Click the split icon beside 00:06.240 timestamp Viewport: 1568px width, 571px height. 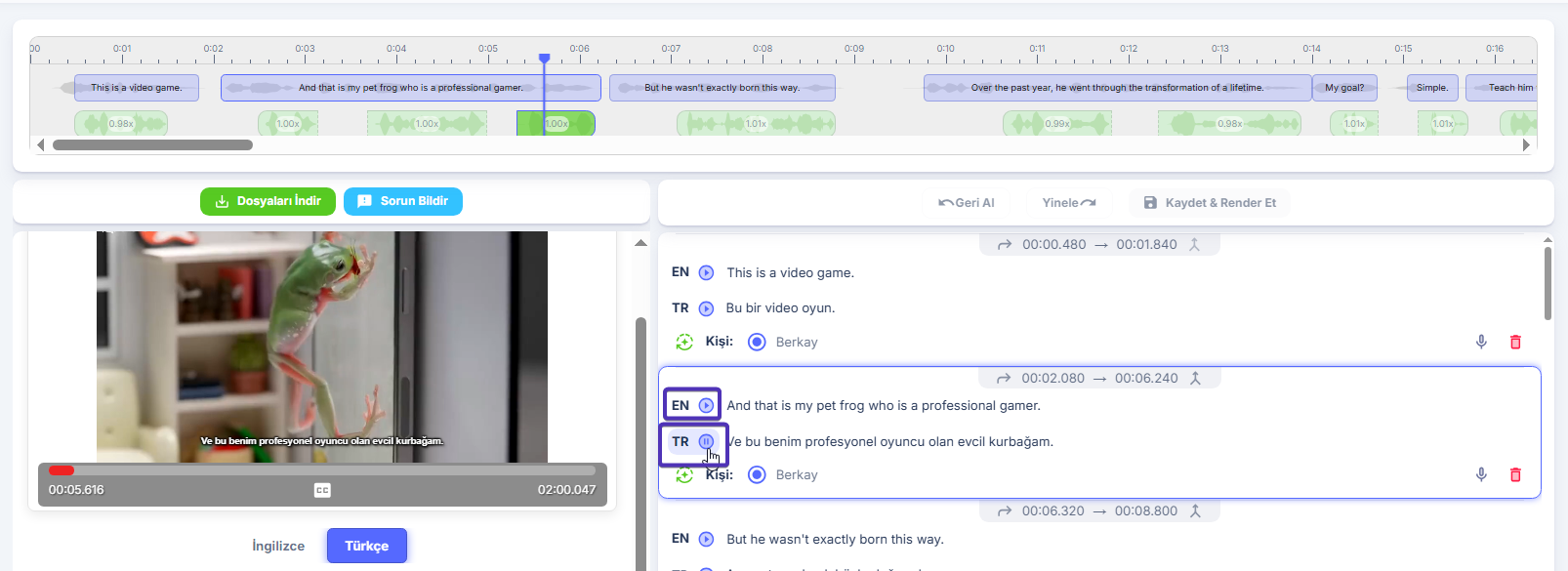click(1195, 379)
